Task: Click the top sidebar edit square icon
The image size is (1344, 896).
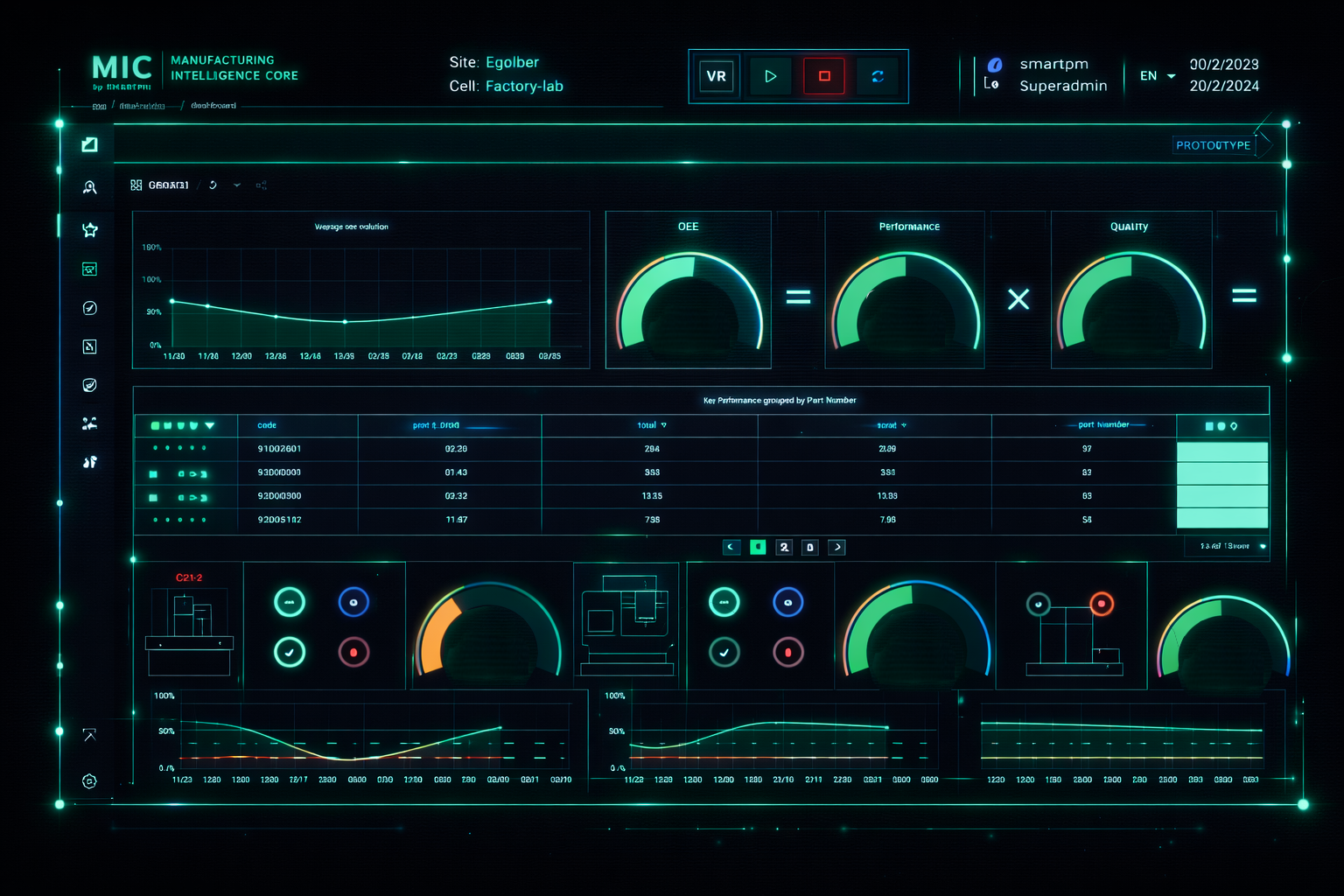Action: 89,144
